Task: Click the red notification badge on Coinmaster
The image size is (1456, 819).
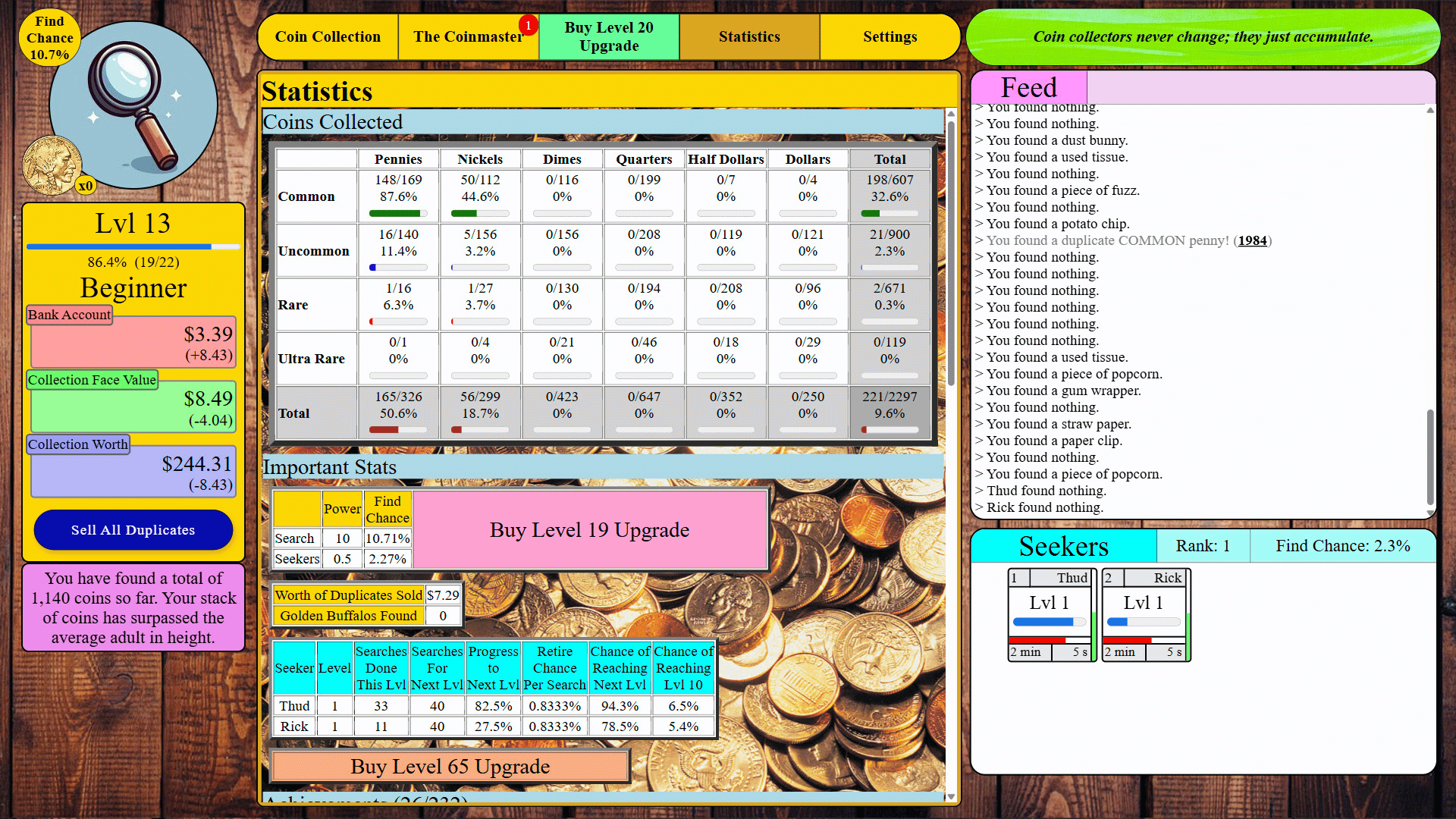Action: 528,26
